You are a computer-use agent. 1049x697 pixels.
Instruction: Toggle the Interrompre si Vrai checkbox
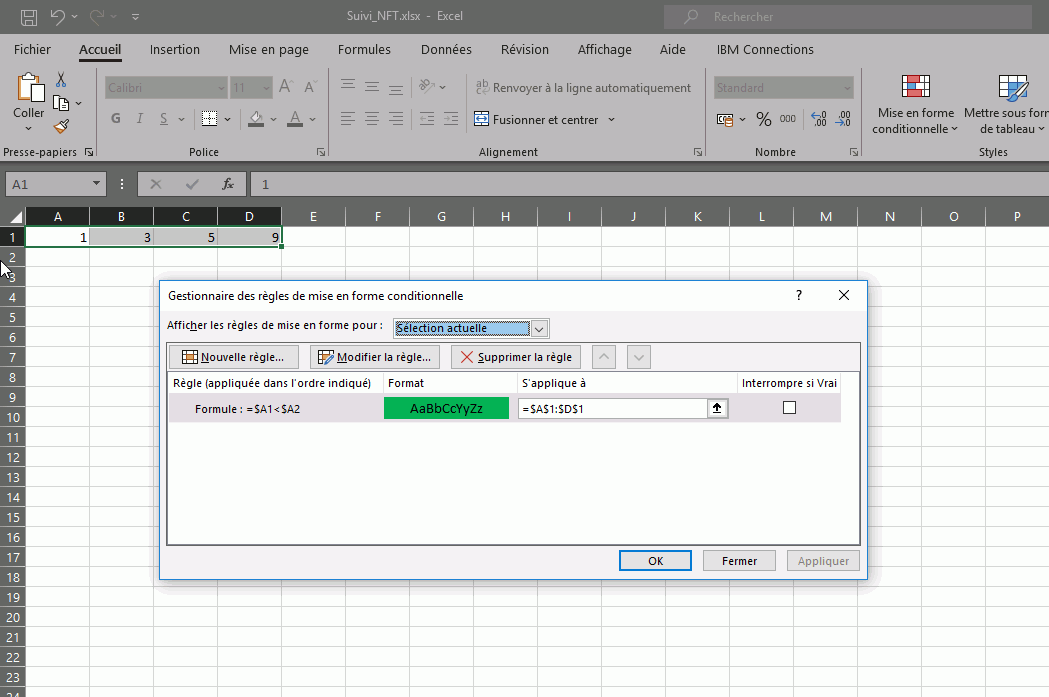coord(789,408)
